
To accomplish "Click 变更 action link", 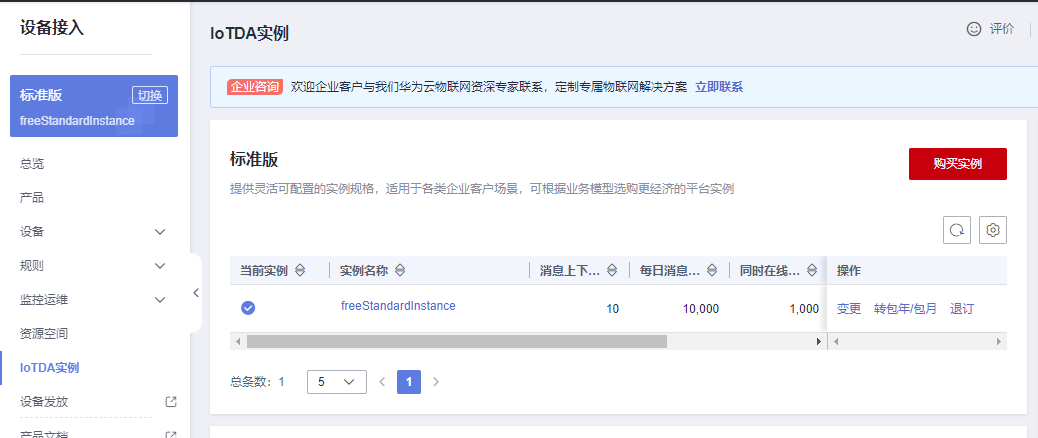I will tap(849, 308).
